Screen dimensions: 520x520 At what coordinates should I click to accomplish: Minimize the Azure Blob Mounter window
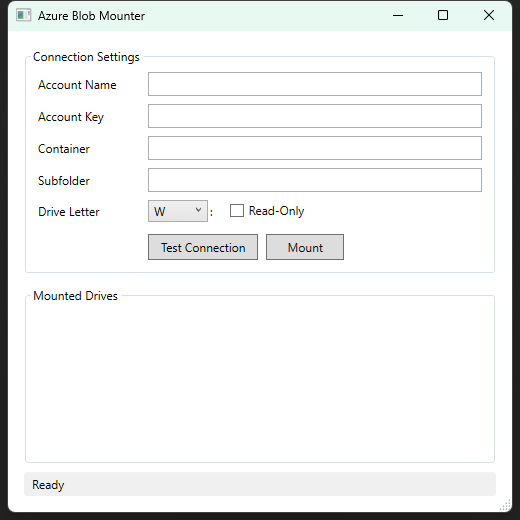398,15
